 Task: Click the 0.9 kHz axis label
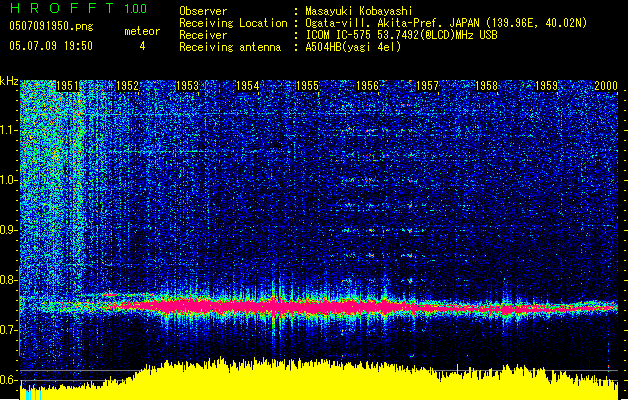pos(8,230)
